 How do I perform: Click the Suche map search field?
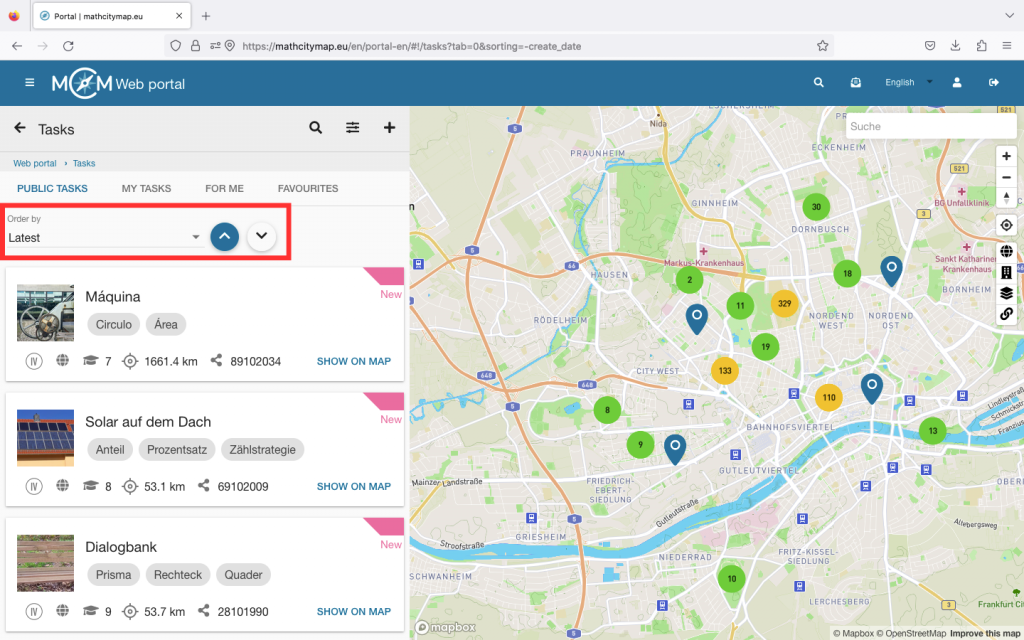tap(930, 127)
